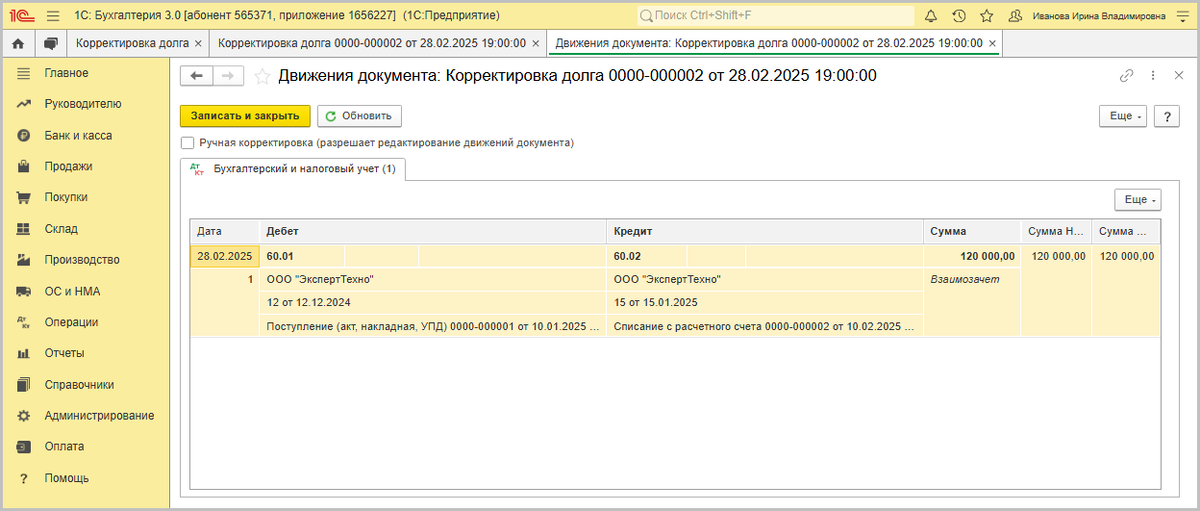Select the contract cell 12 от 12.12.2024
1200x511 pixels.
tap(433, 302)
